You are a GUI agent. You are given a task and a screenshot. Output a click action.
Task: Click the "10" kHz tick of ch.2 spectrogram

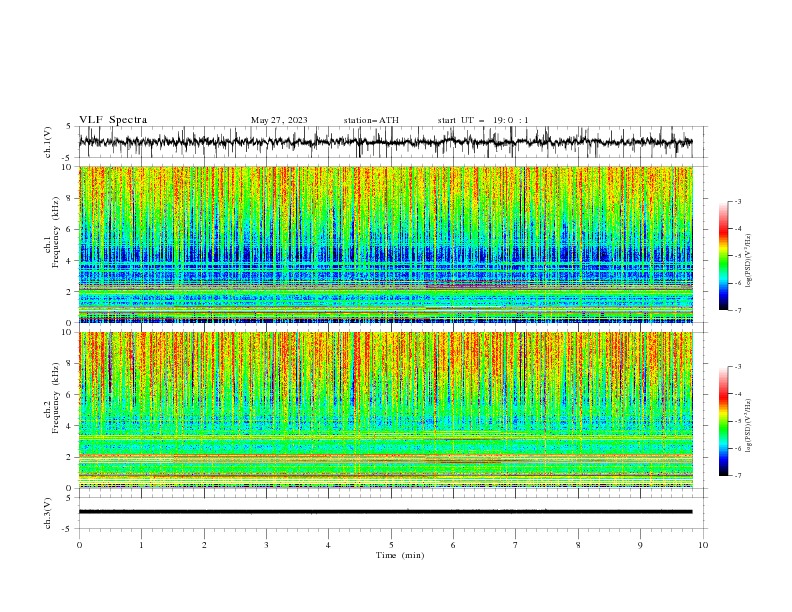68,332
